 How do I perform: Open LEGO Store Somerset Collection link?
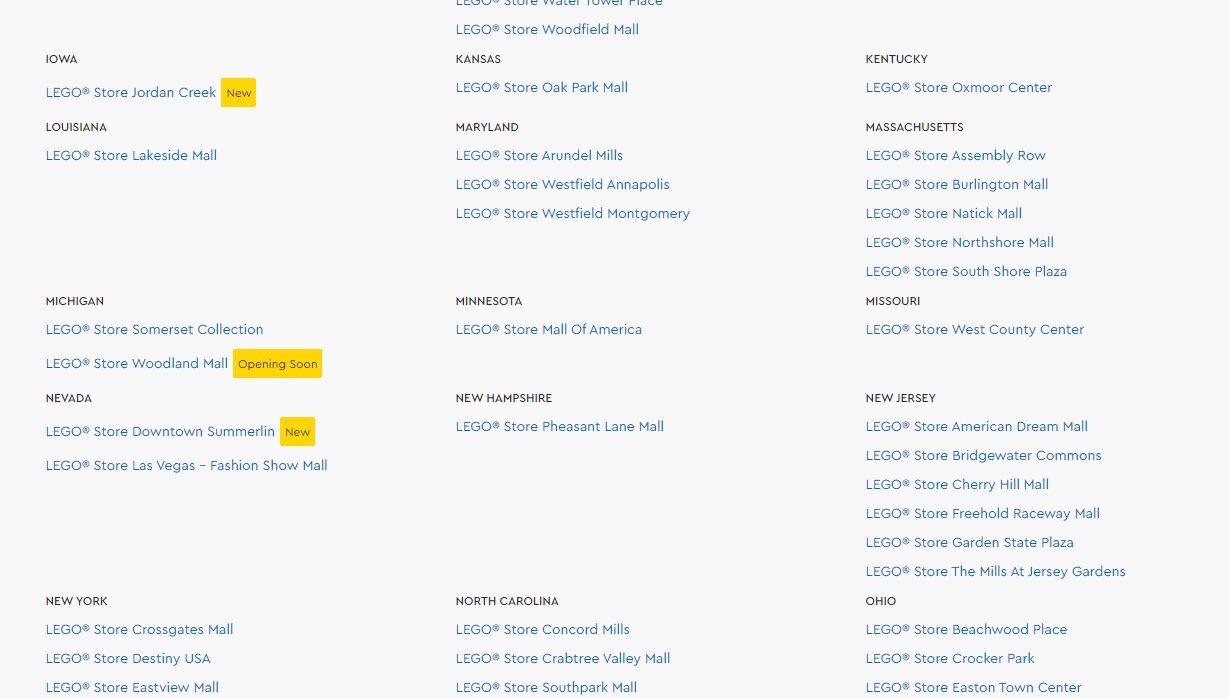coord(155,329)
